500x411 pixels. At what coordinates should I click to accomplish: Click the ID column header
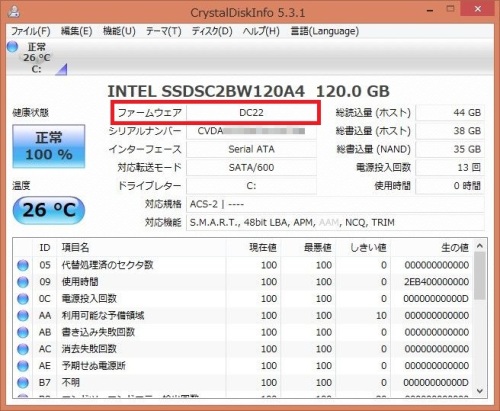coord(45,248)
